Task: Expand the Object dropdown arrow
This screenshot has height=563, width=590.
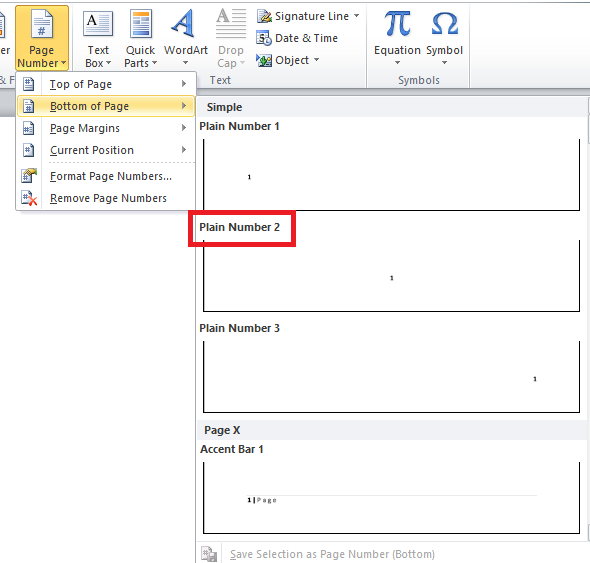Action: pyautogui.click(x=316, y=59)
